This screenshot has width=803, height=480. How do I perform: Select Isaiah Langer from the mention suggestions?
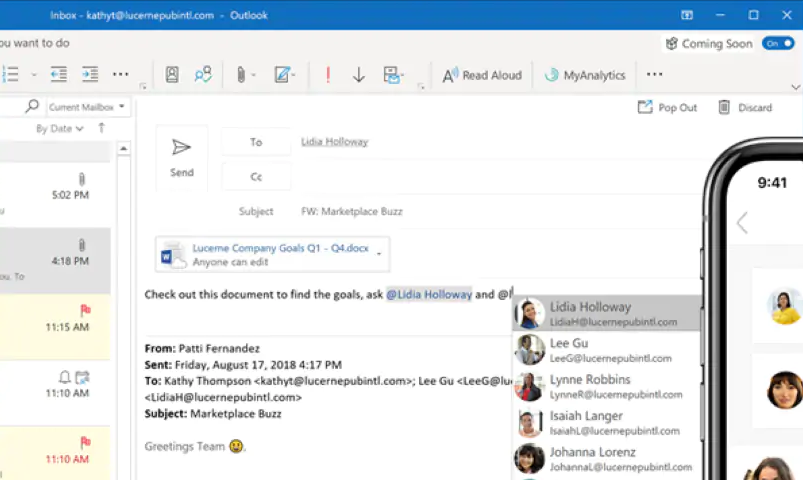click(x=606, y=423)
